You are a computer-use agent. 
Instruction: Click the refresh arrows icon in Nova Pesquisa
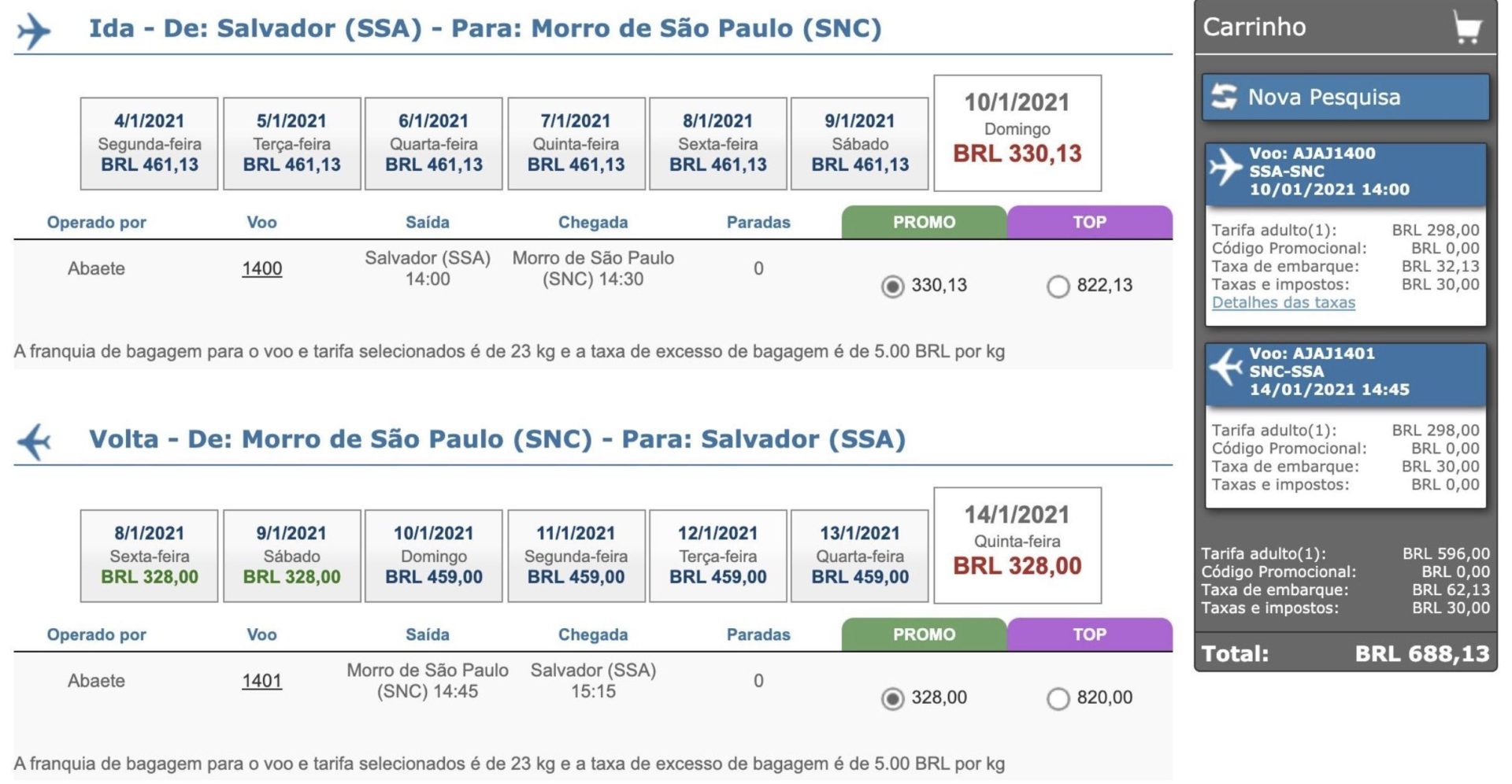click(x=1224, y=97)
